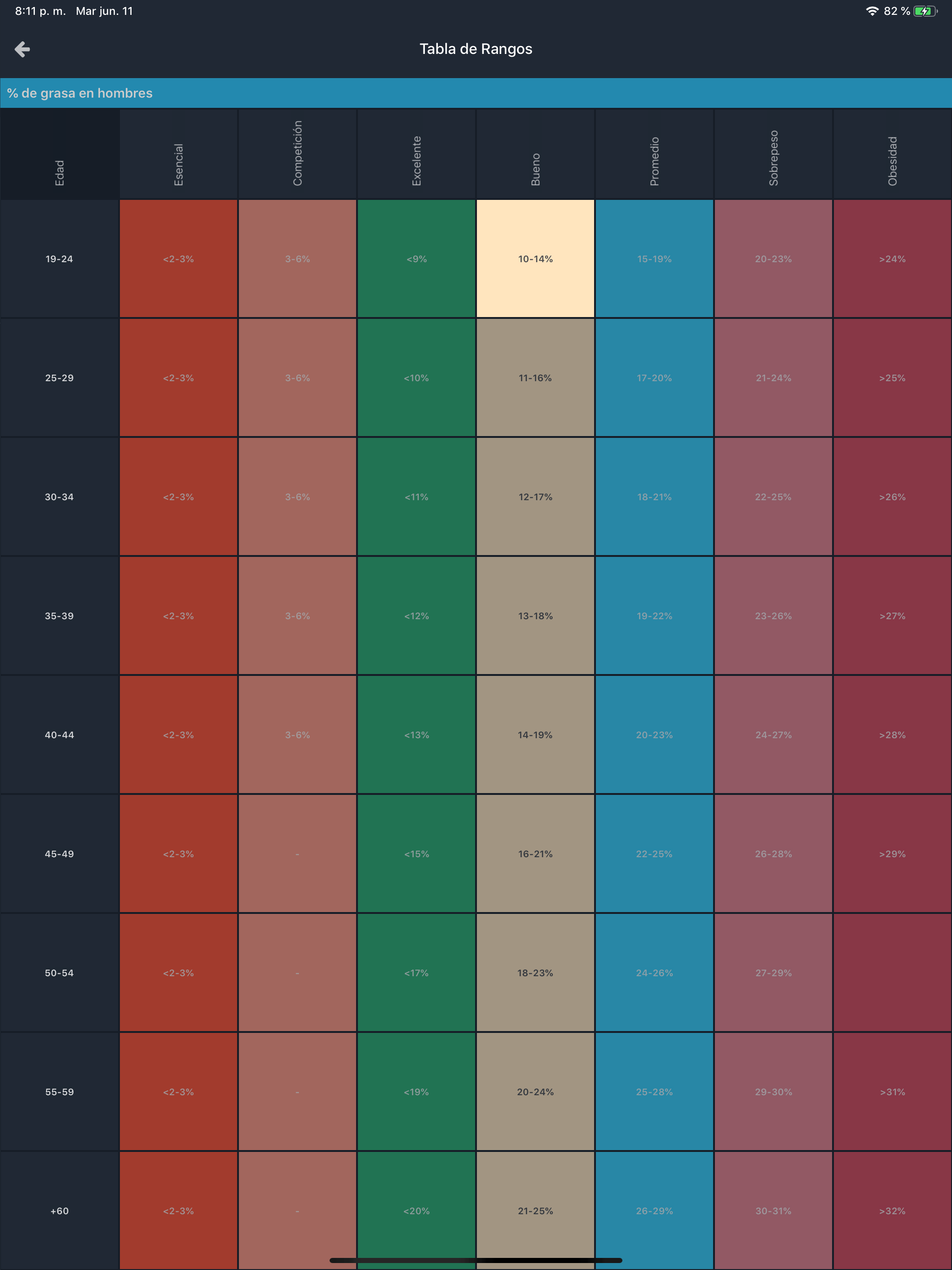
Task: Tap the 'Tabla de Rangos' title
Action: (476, 49)
